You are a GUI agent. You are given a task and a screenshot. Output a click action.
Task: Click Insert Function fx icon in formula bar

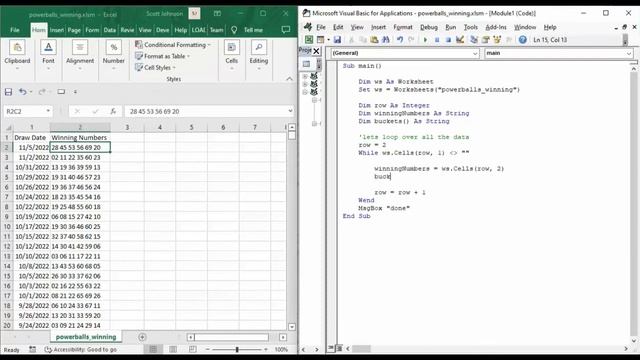point(113,111)
